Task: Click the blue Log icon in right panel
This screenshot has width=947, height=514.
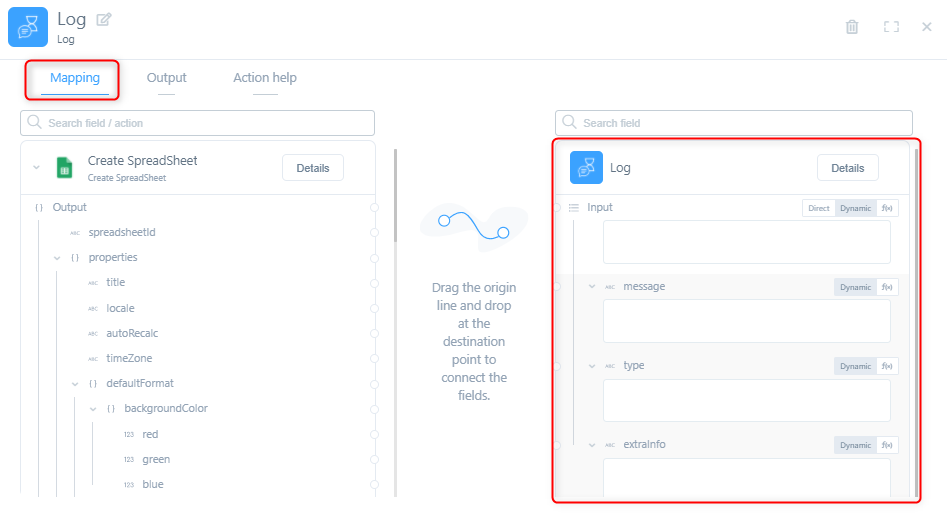Action: (586, 168)
